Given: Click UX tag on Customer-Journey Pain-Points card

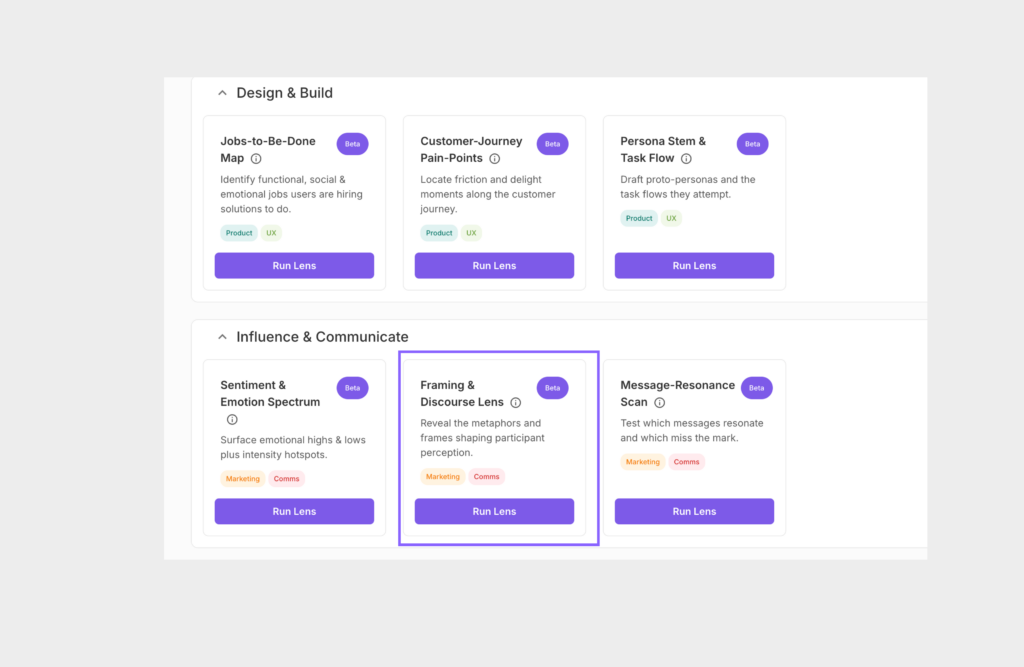Looking at the screenshot, I should [471, 233].
